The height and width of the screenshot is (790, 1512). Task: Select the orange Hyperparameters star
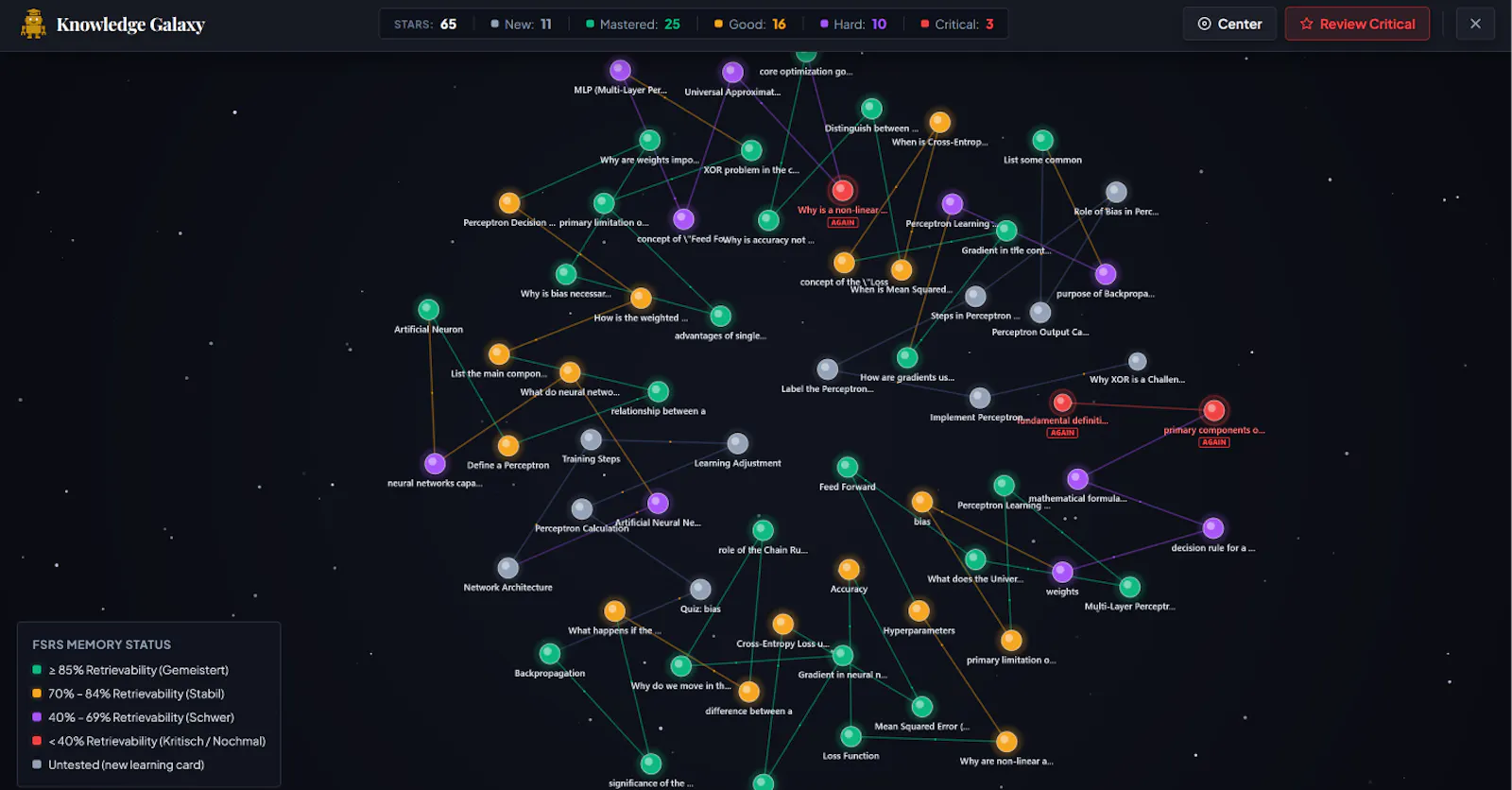pos(919,610)
